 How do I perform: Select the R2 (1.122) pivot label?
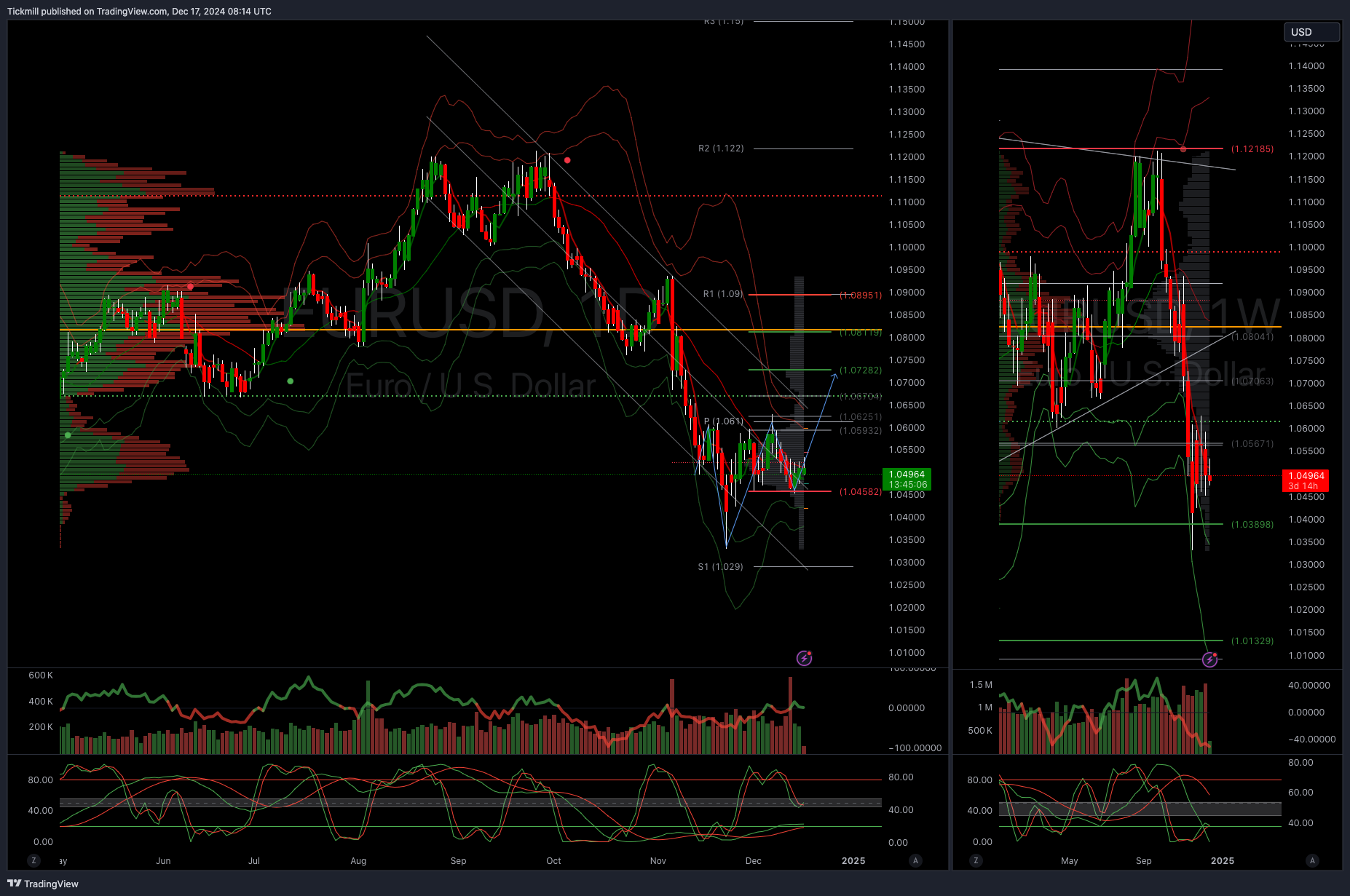[721, 148]
